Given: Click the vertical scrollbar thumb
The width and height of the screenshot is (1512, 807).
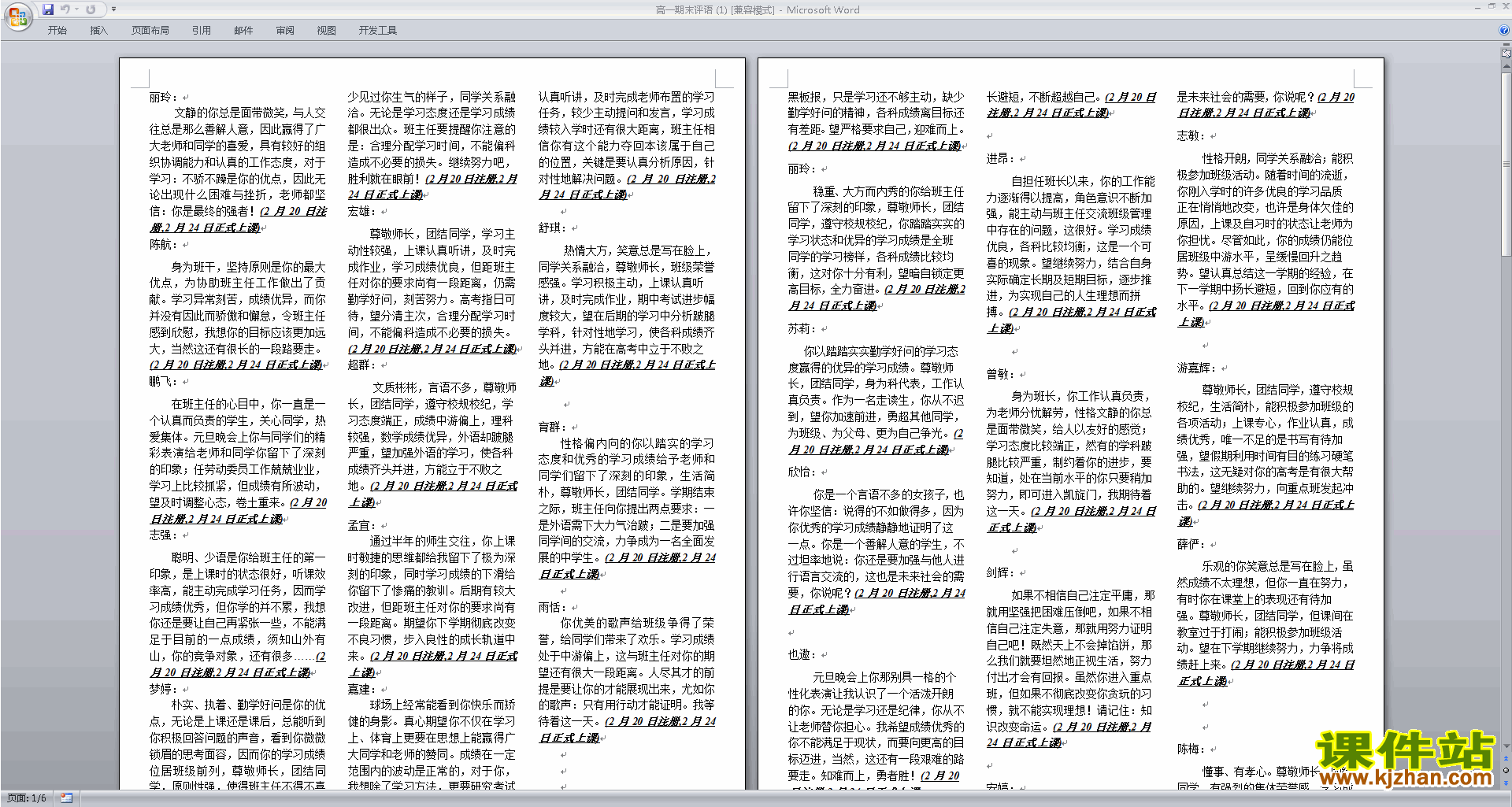Looking at the screenshot, I should click(1506, 164).
